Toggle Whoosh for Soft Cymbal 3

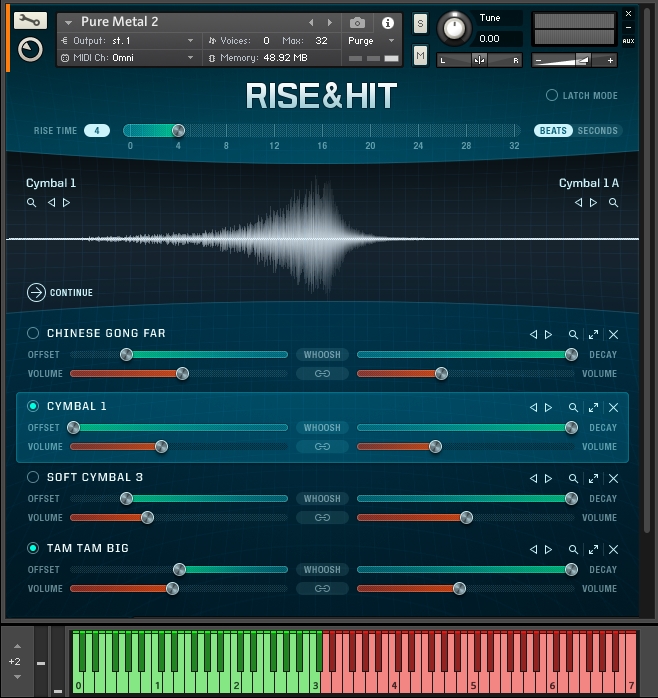(322, 499)
